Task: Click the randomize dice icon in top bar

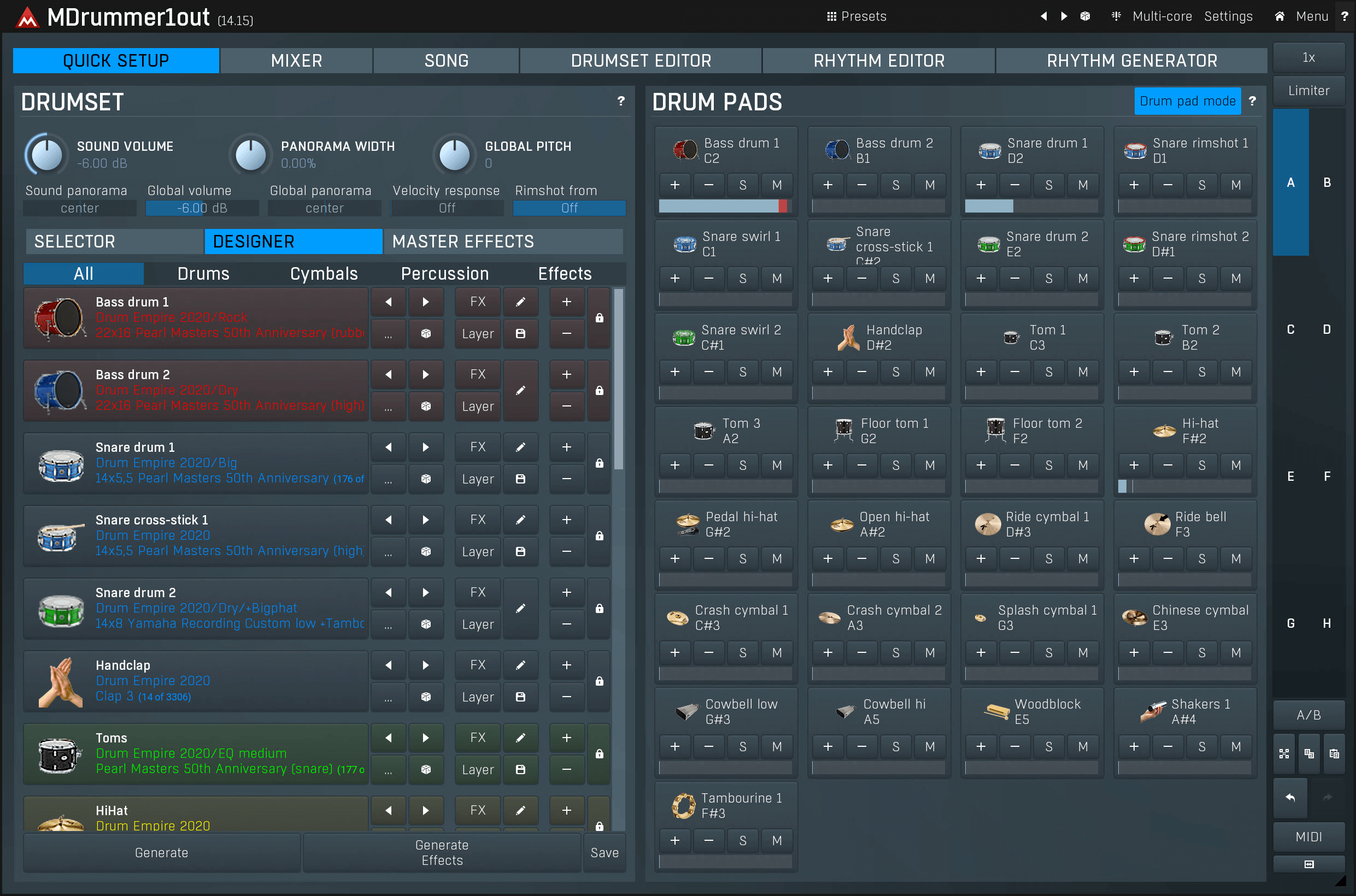Action: pyautogui.click(x=1084, y=16)
